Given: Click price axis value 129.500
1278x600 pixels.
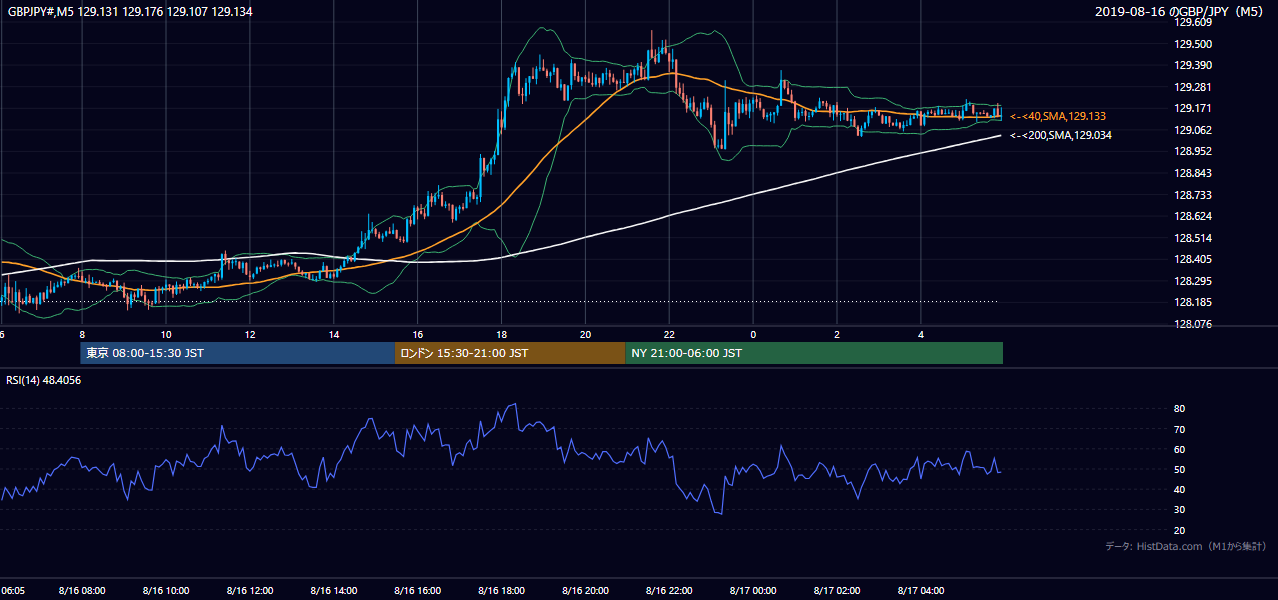Looking at the screenshot, I should tap(1192, 44).
